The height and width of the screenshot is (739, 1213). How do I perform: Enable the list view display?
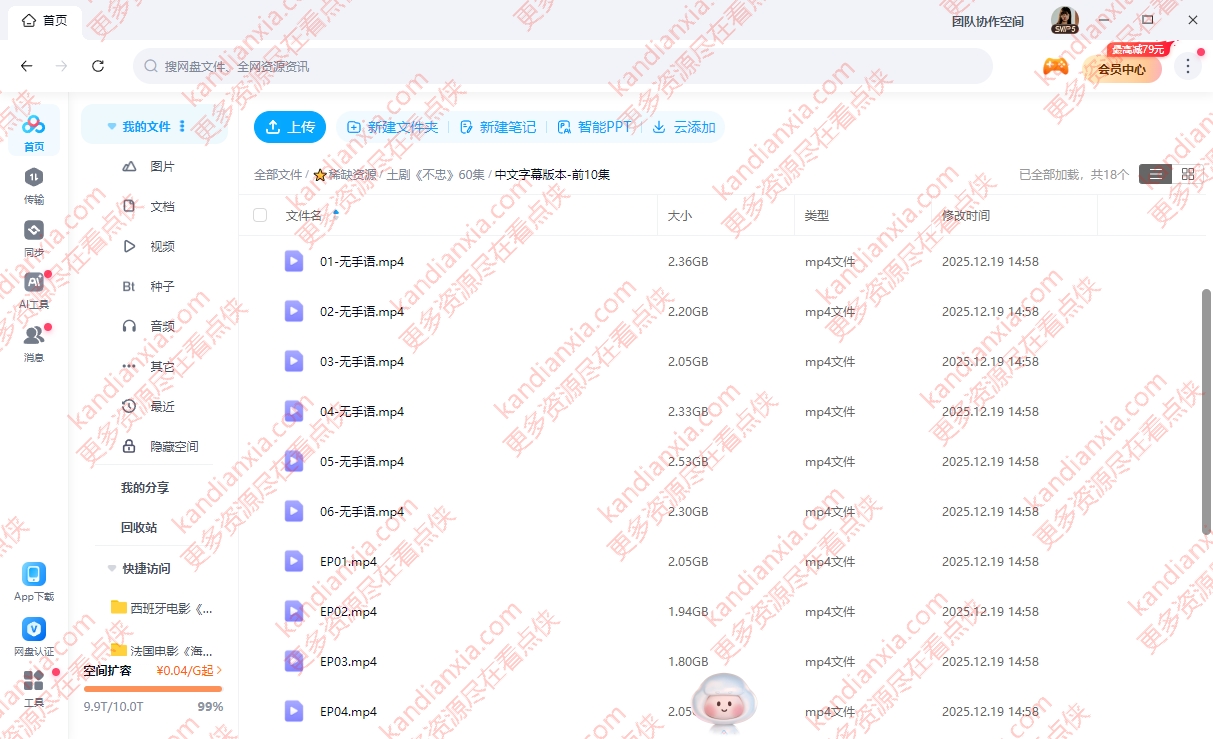(x=1155, y=173)
